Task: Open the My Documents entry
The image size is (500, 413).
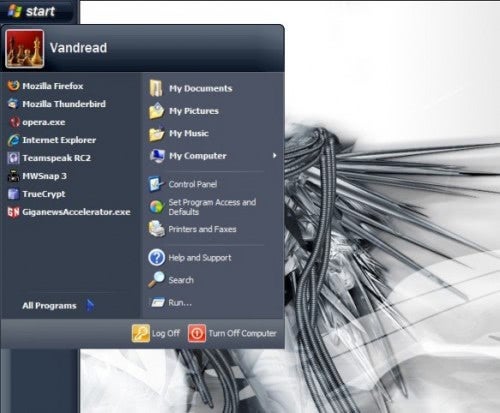Action: click(x=201, y=89)
